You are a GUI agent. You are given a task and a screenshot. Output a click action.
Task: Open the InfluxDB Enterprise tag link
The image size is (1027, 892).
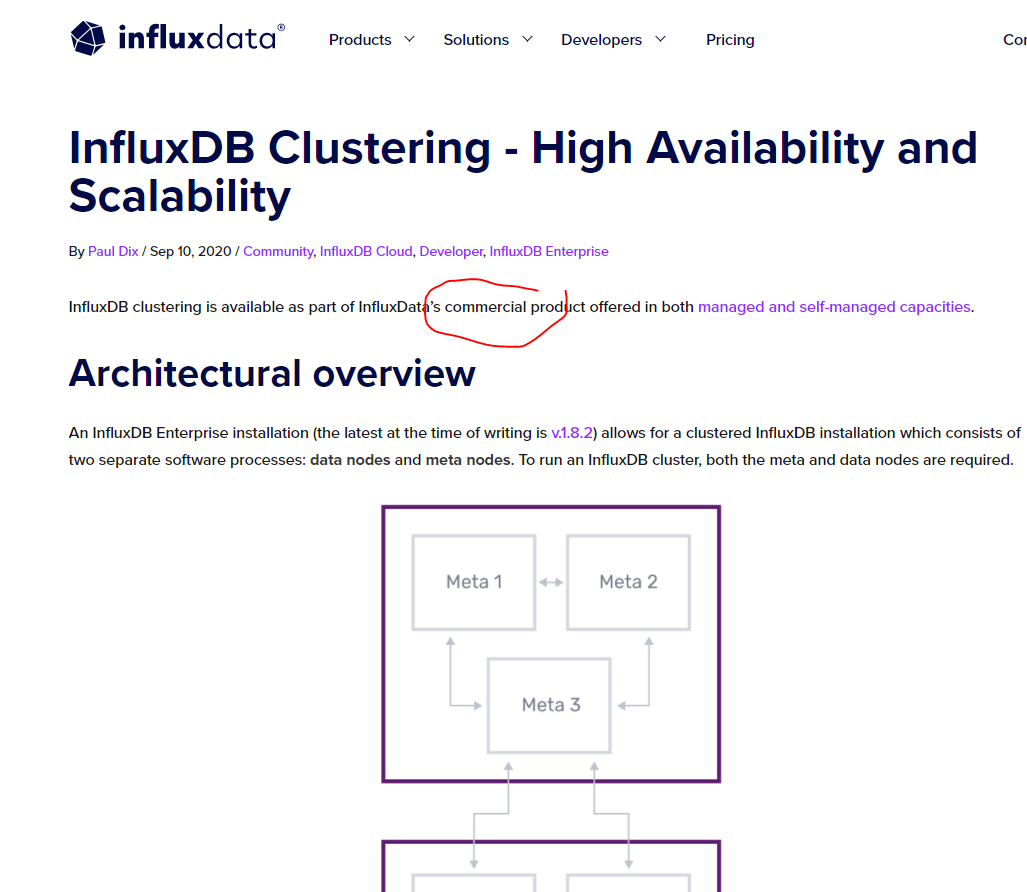click(x=548, y=251)
